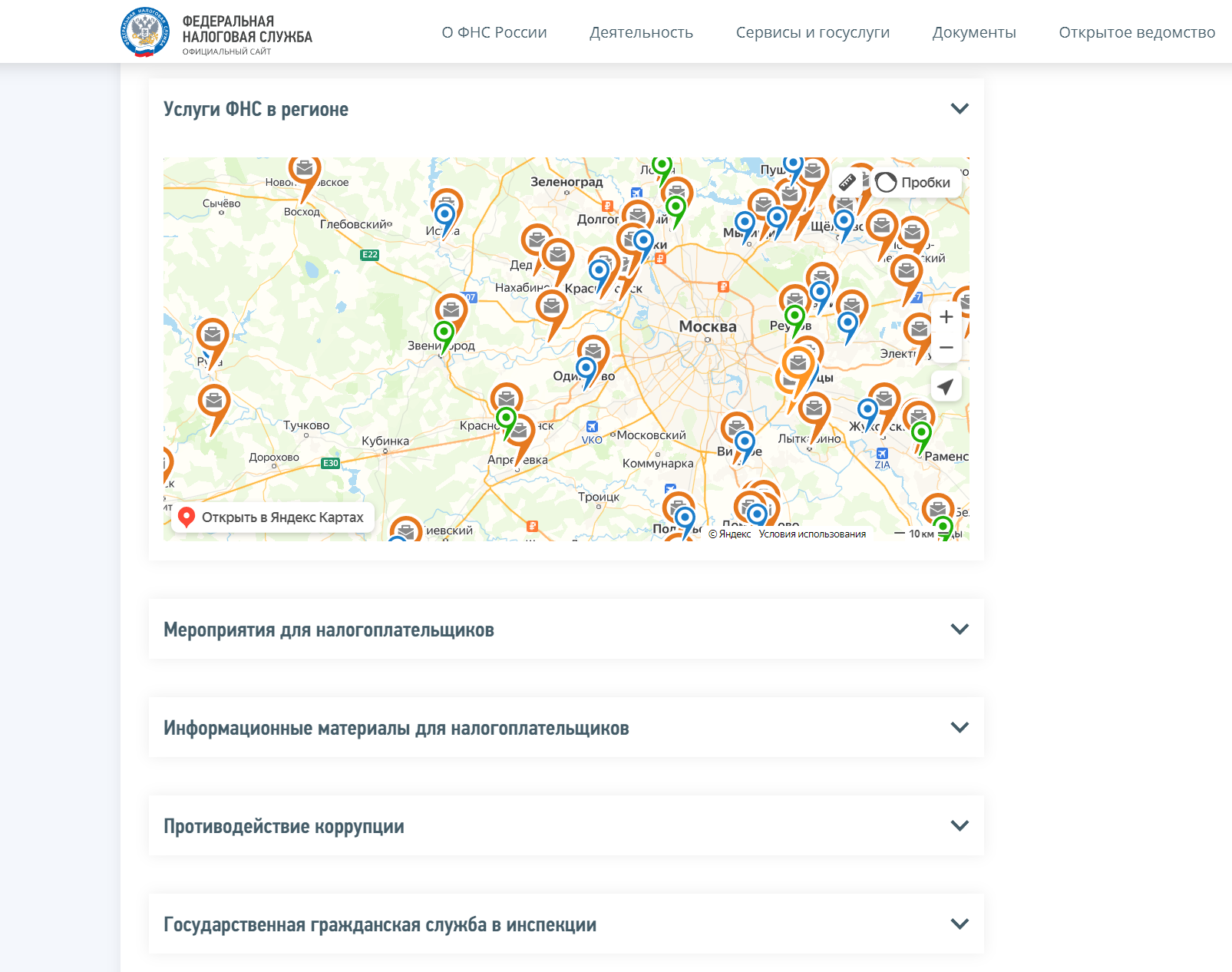Expand Противодействие коррупции chevron
This screenshot has height=972, width=1232.
(x=960, y=825)
